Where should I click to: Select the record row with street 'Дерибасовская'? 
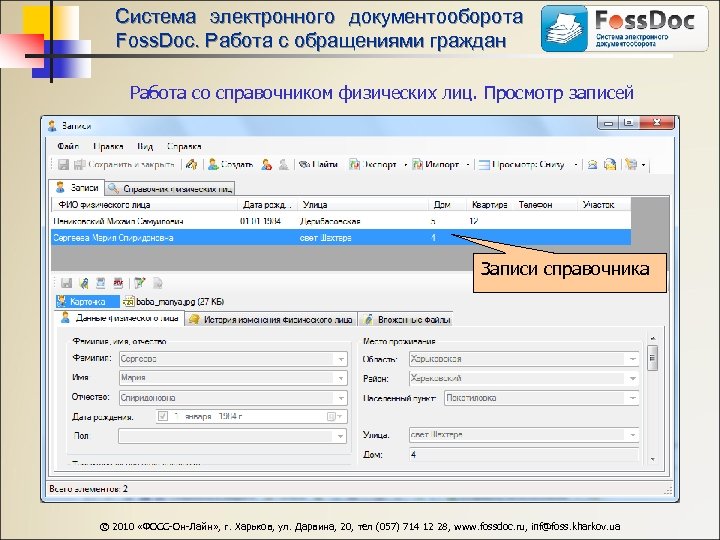[341, 221]
